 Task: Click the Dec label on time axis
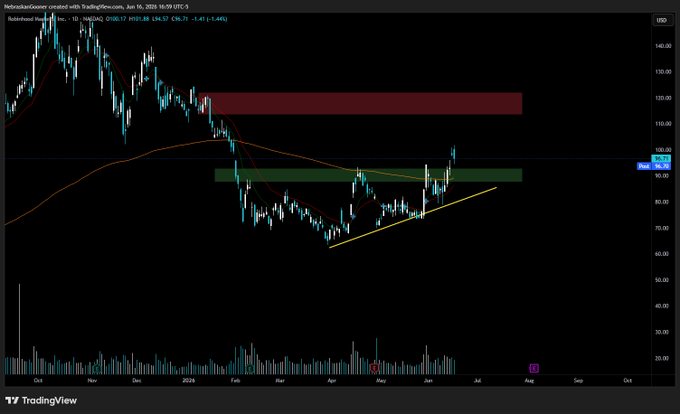tap(137, 381)
